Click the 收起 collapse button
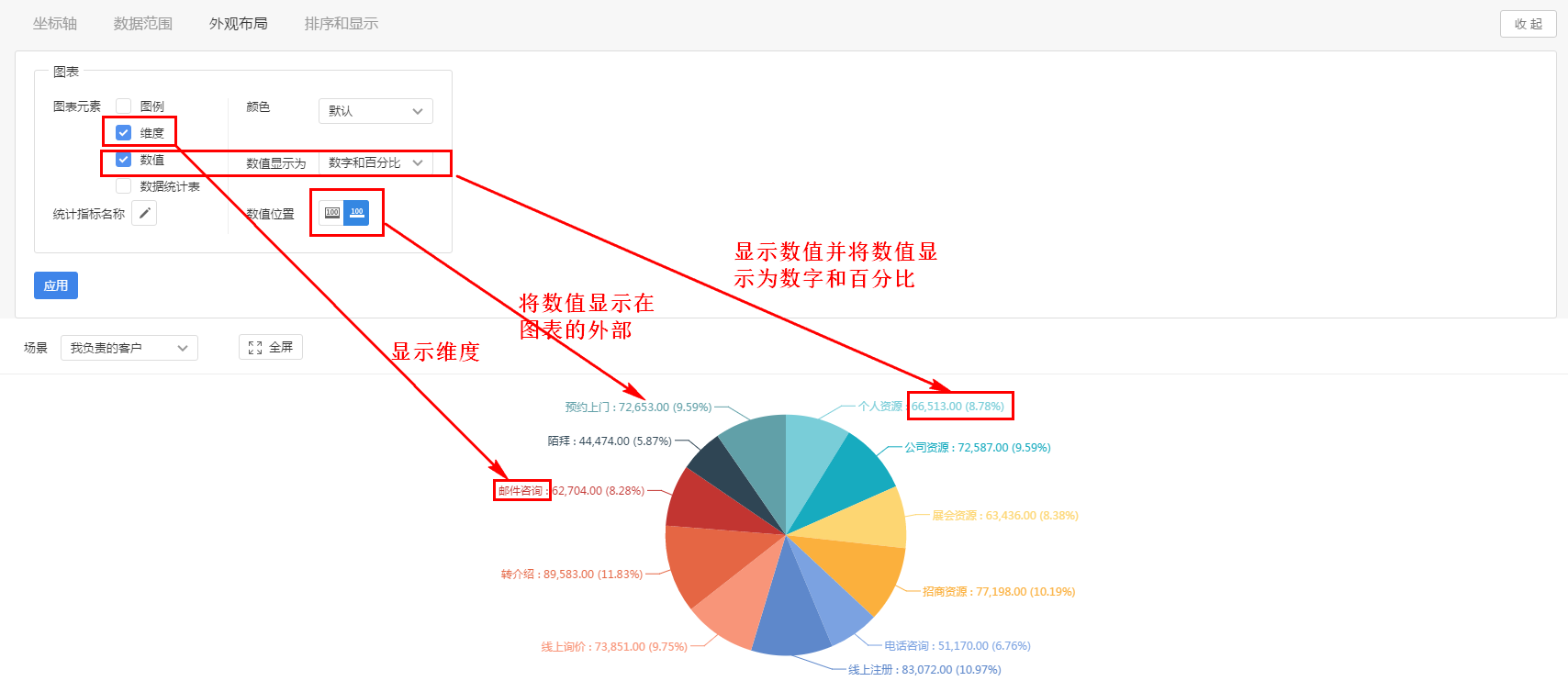The width and height of the screenshot is (1568, 692). [x=1528, y=24]
